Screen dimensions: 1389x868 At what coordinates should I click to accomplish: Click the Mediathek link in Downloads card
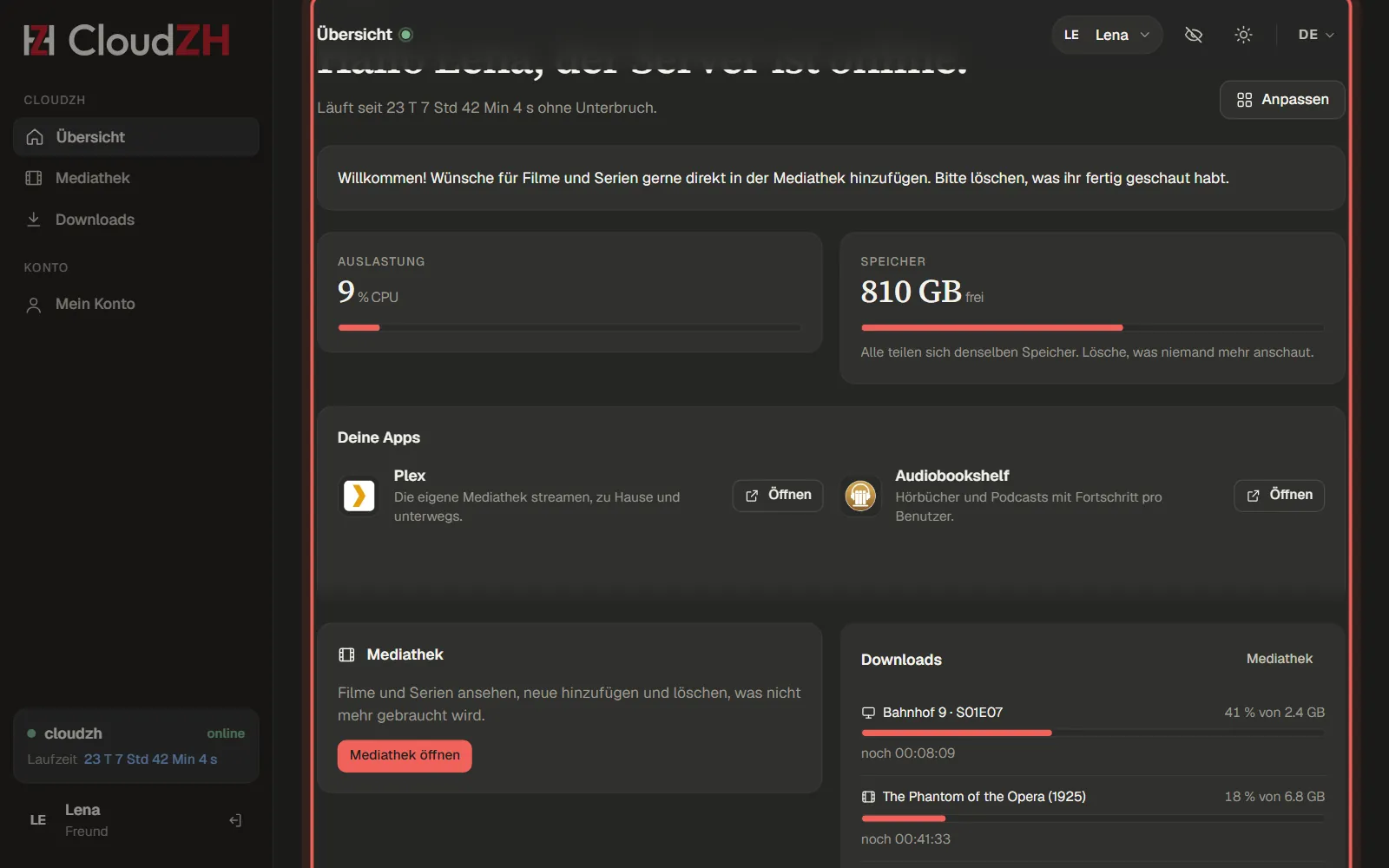pyautogui.click(x=1279, y=659)
